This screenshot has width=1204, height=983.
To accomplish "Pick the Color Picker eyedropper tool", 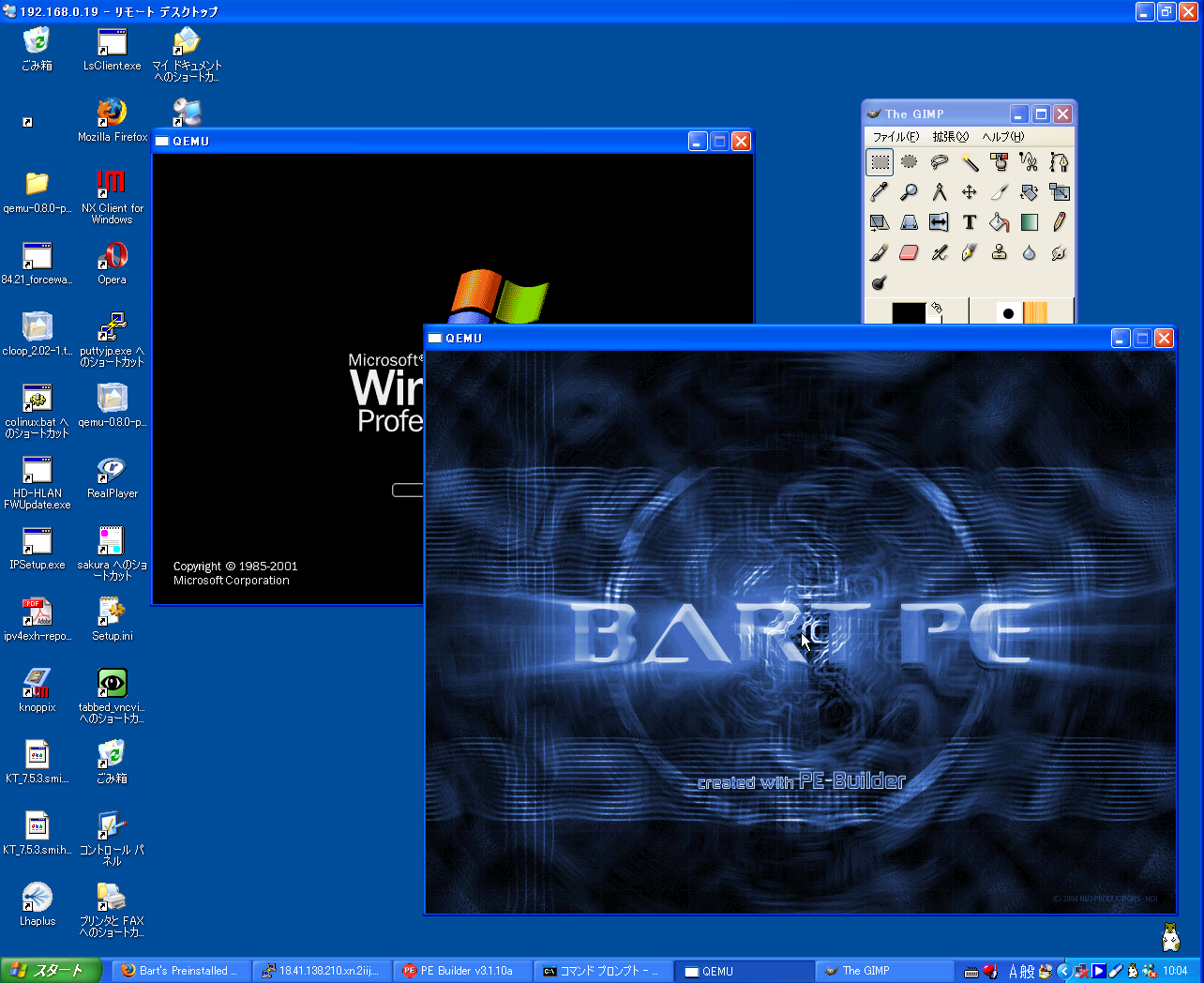I will point(880,192).
